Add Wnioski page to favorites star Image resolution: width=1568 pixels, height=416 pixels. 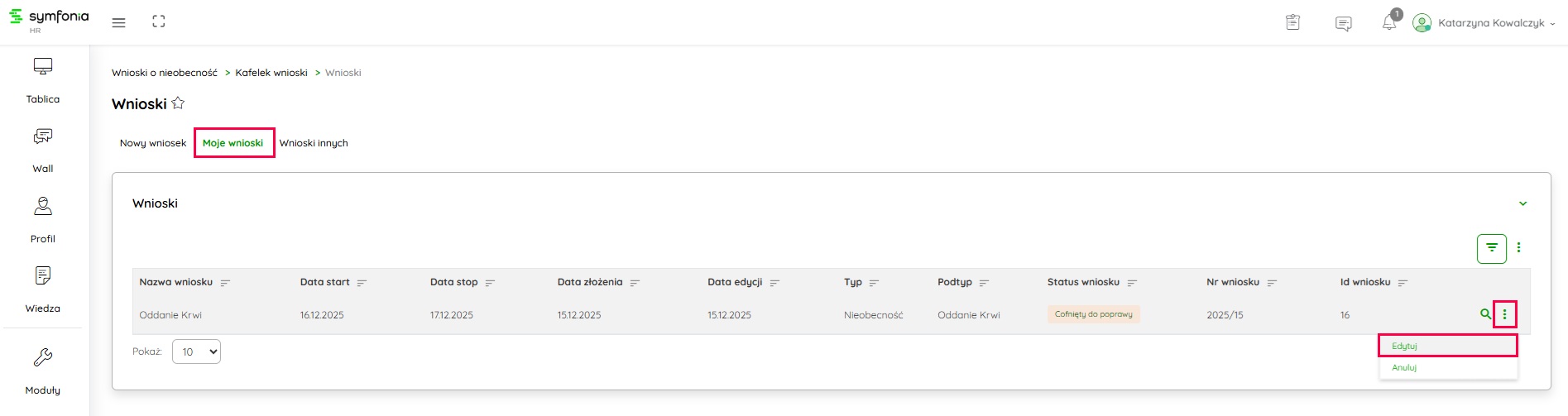tap(178, 103)
